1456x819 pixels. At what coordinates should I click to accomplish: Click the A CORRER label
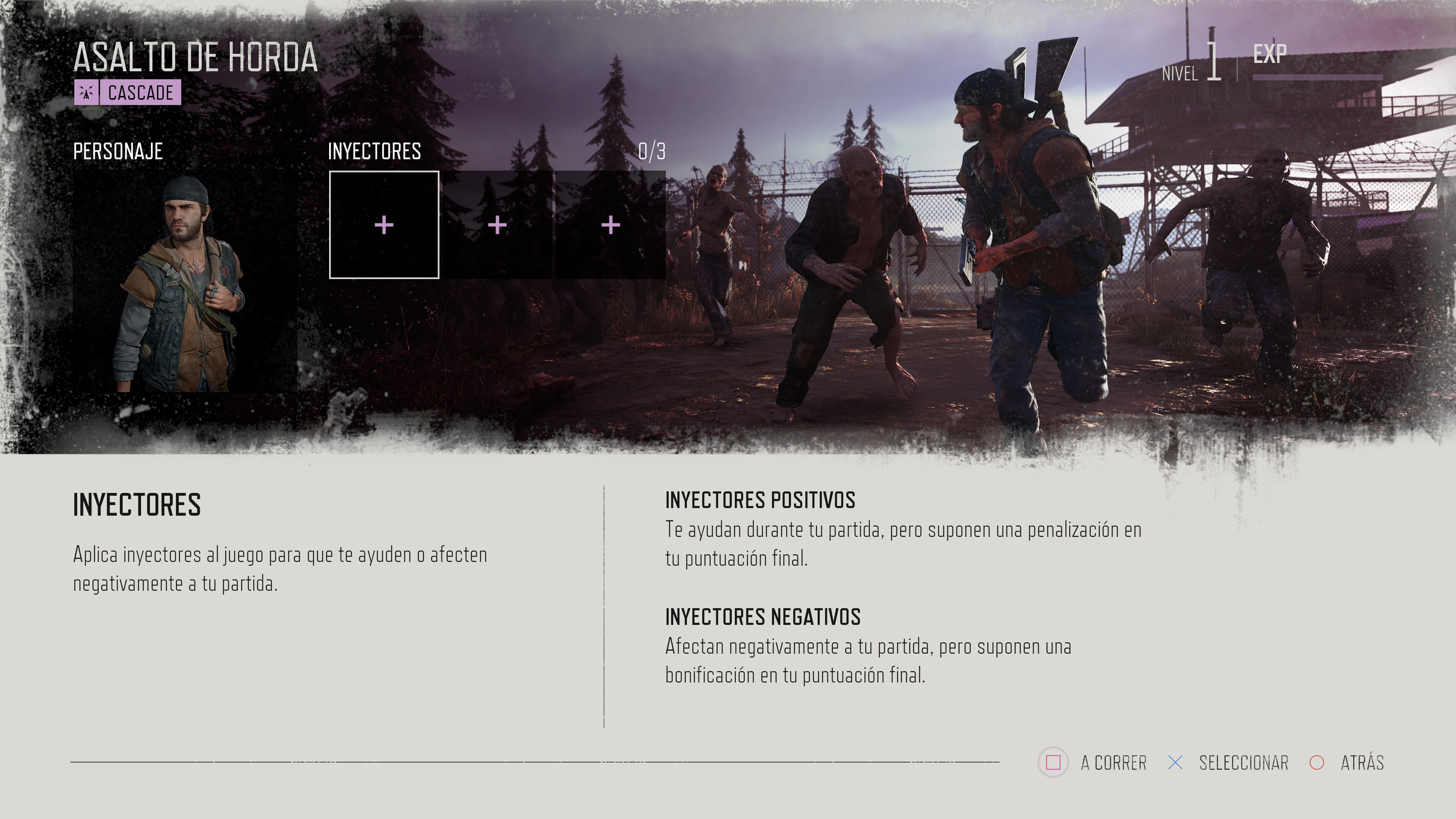(1114, 763)
